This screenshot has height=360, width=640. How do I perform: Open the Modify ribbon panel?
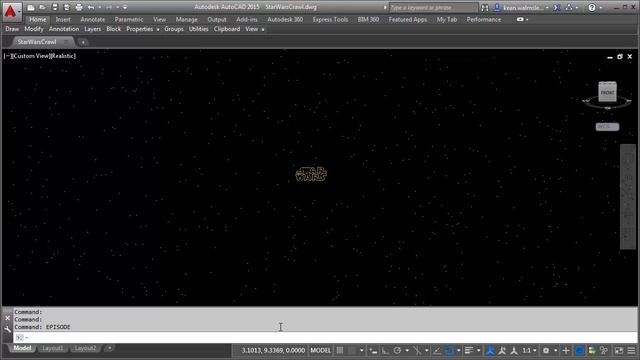[x=34, y=29]
